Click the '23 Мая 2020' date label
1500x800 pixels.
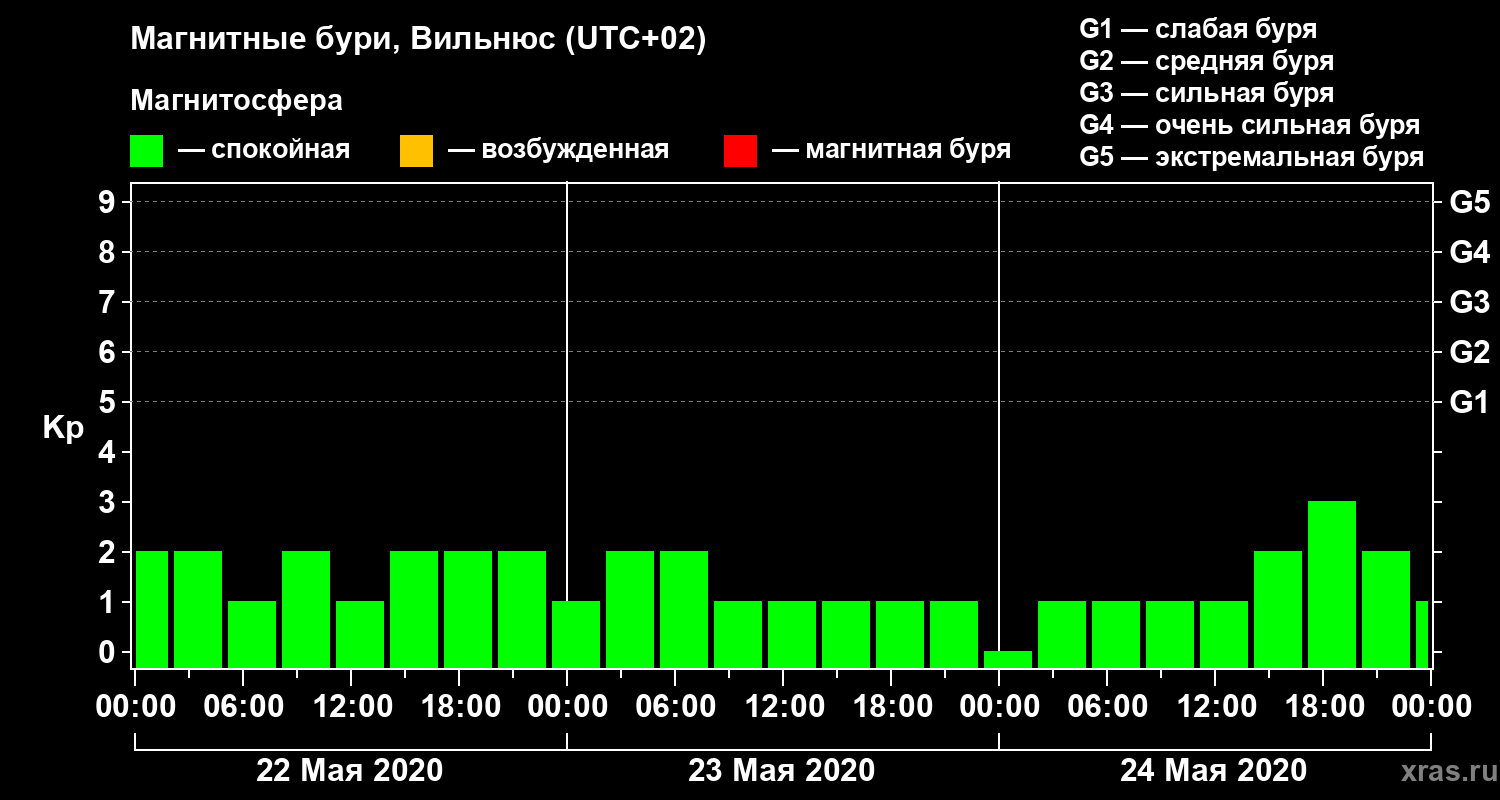(x=782, y=771)
